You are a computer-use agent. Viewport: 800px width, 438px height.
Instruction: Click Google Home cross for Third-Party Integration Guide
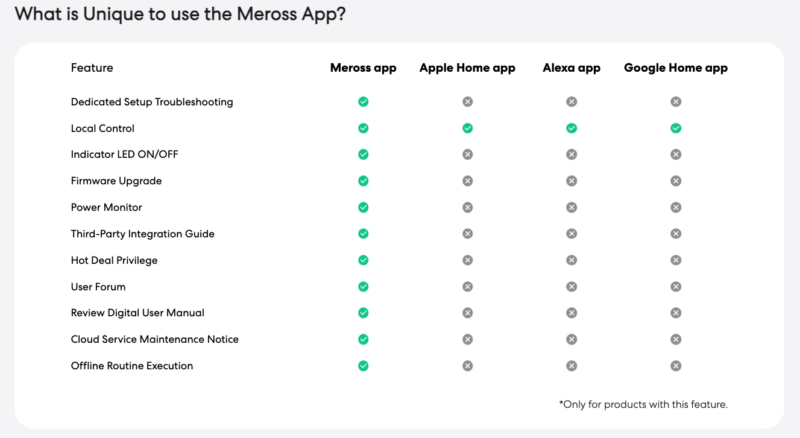(x=676, y=234)
